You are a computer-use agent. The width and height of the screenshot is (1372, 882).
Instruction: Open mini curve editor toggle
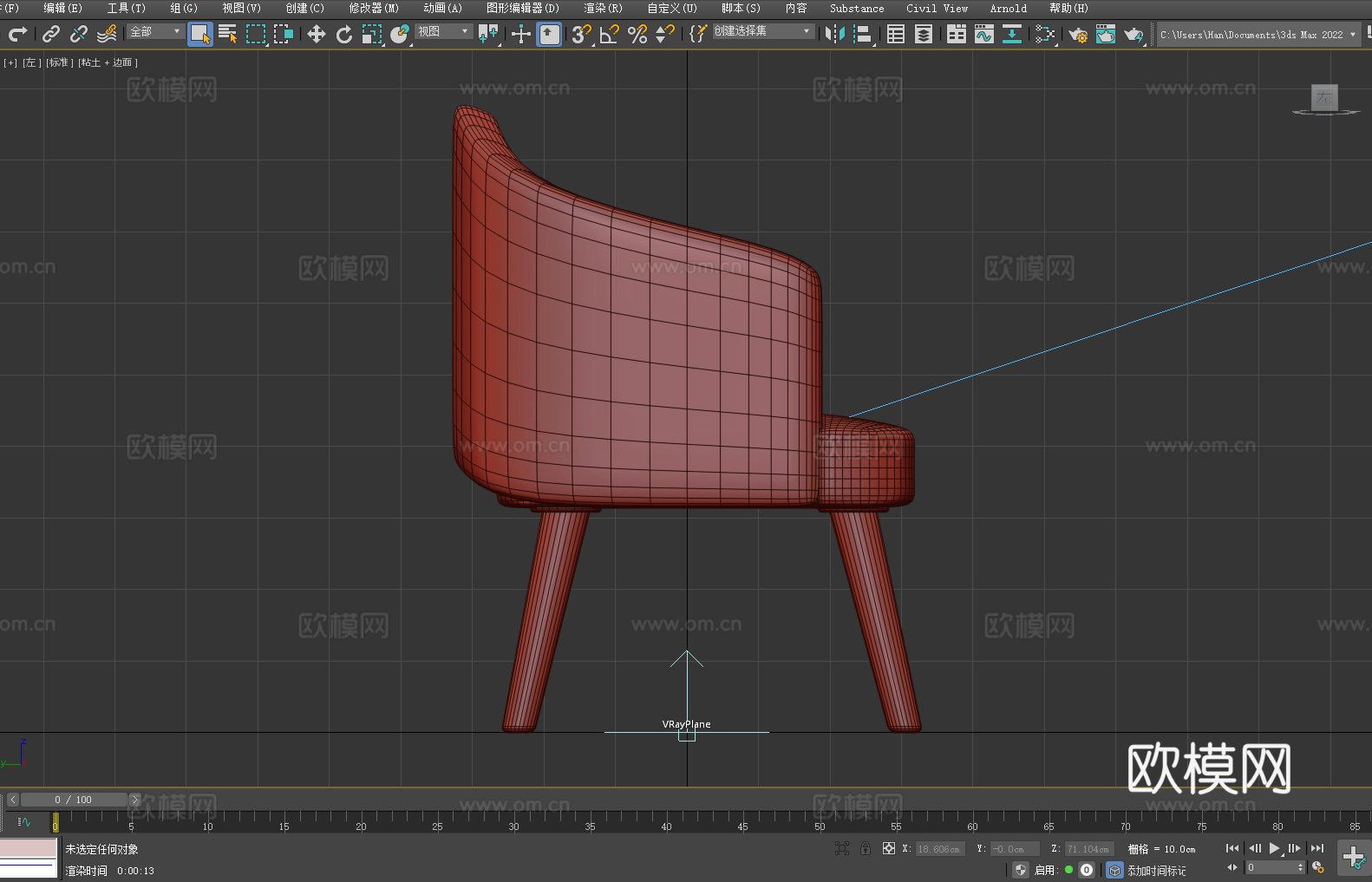[24, 821]
